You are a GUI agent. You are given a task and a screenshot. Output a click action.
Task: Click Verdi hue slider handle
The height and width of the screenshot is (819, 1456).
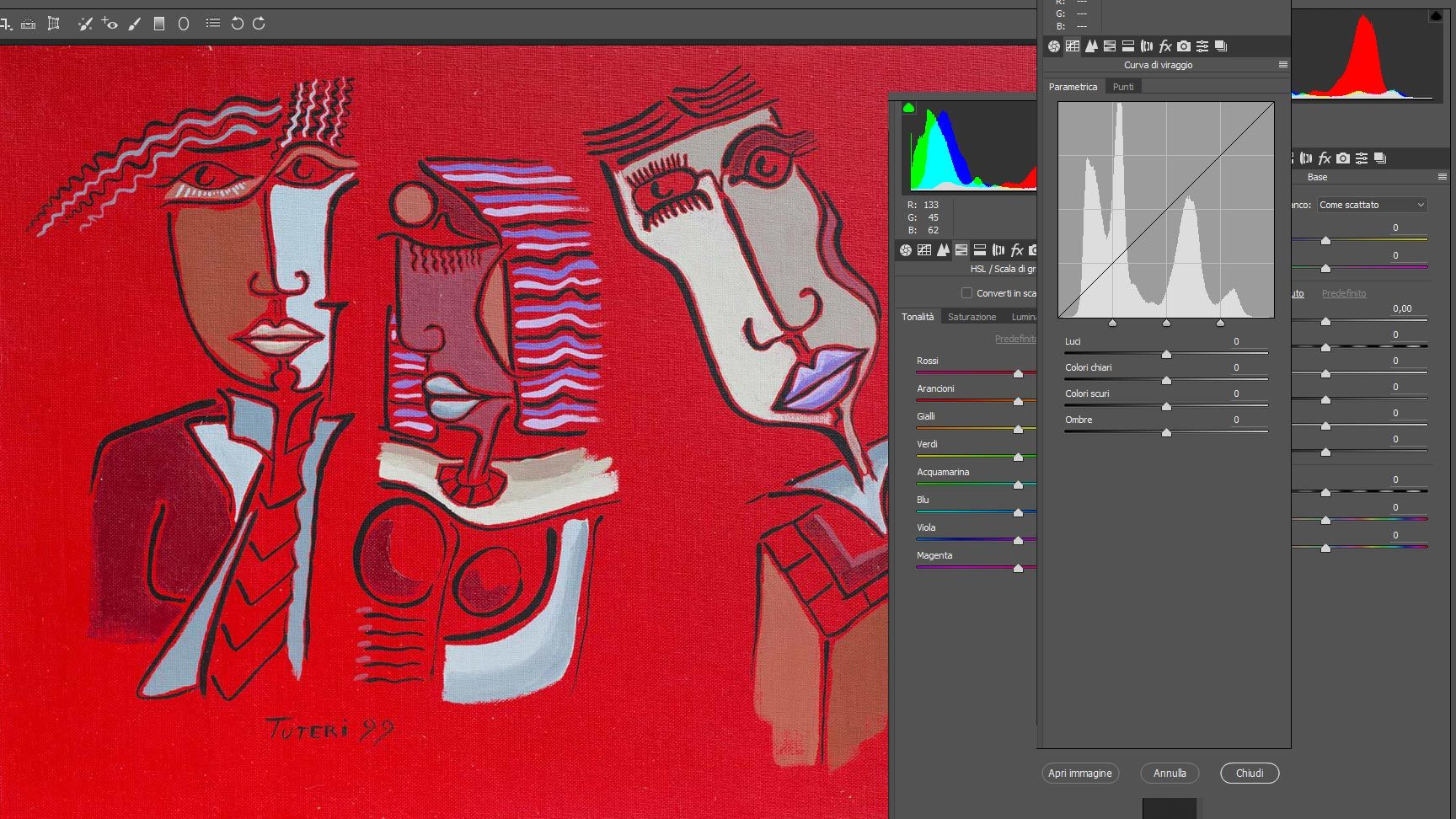point(1018,457)
